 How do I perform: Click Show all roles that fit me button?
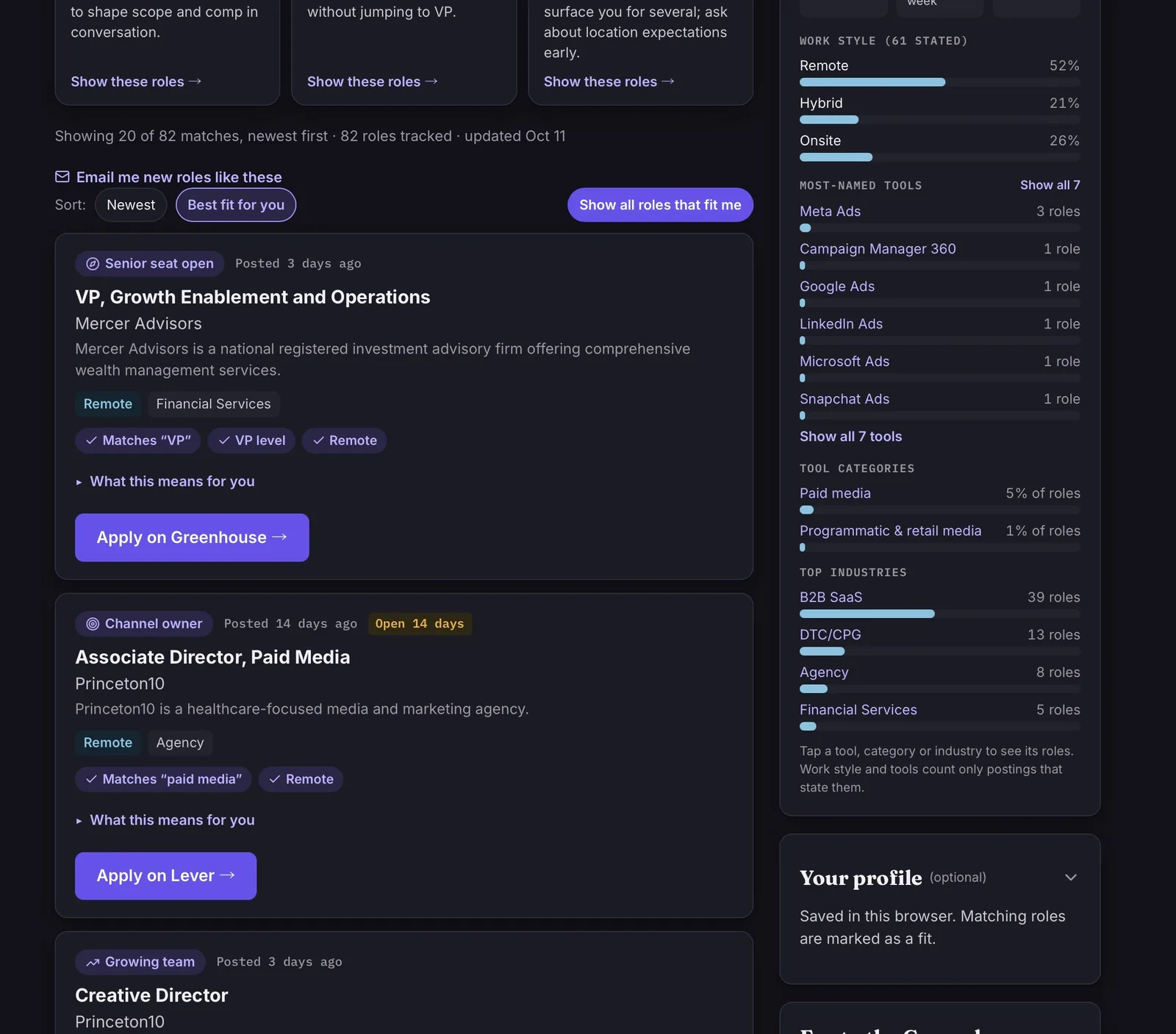click(660, 205)
